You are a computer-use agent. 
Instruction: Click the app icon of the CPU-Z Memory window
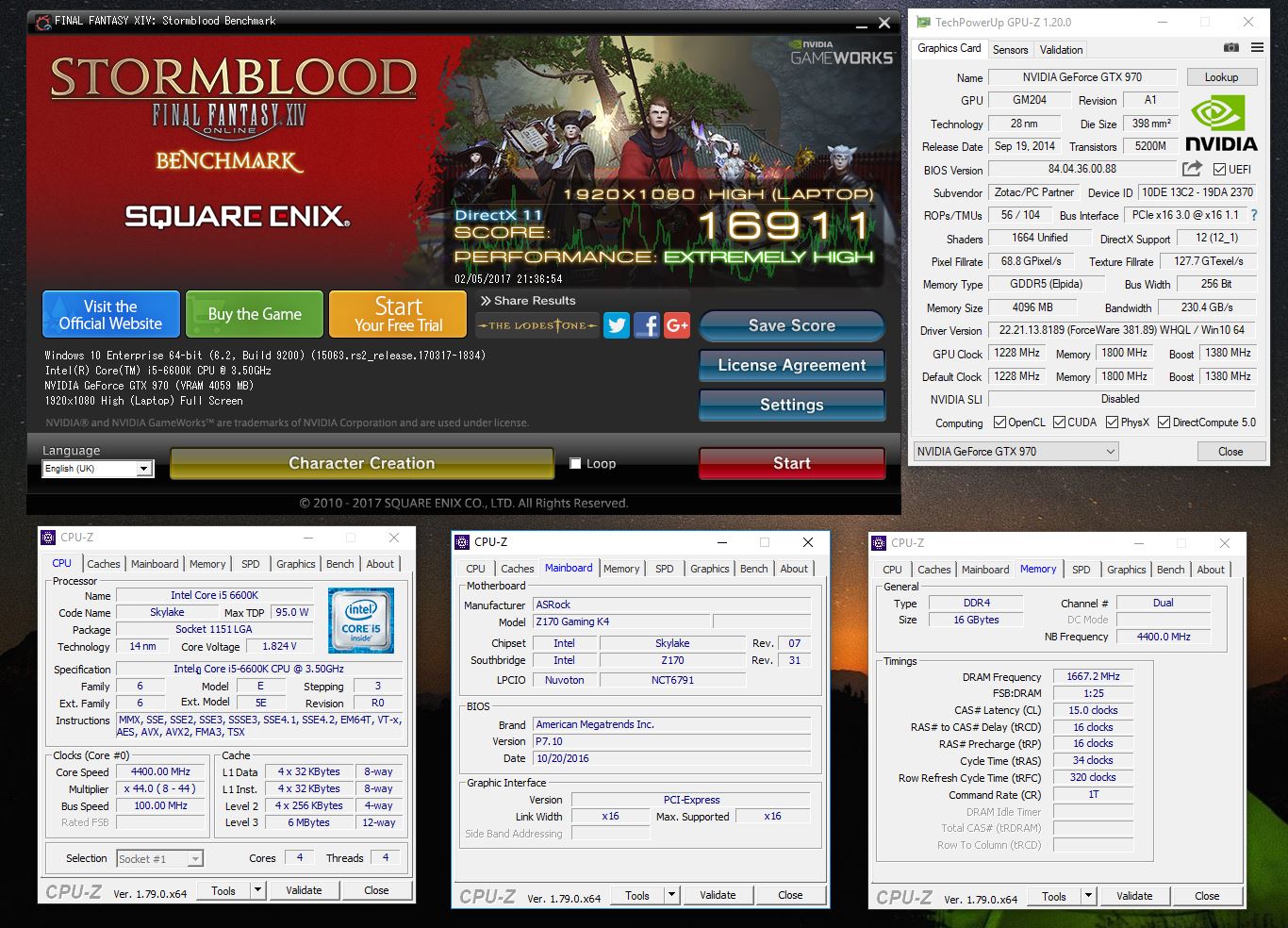click(x=879, y=543)
